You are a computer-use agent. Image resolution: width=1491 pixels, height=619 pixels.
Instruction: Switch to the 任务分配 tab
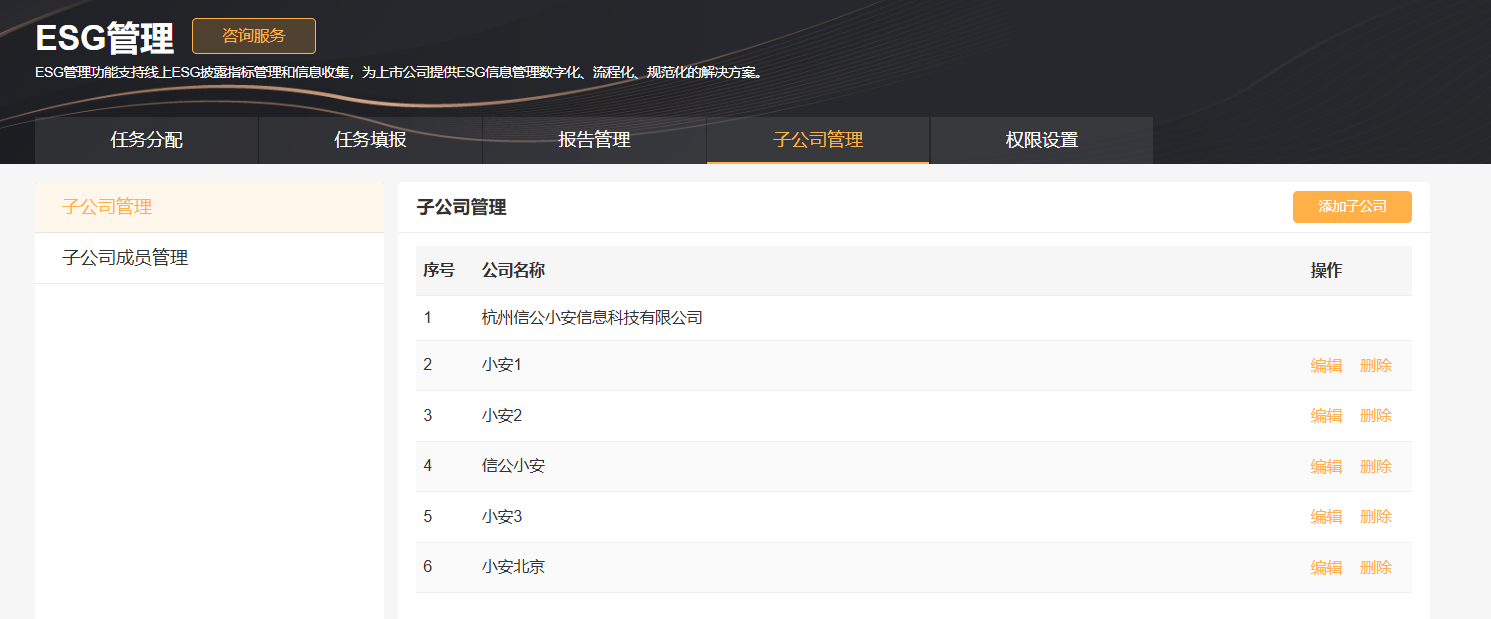coord(147,140)
